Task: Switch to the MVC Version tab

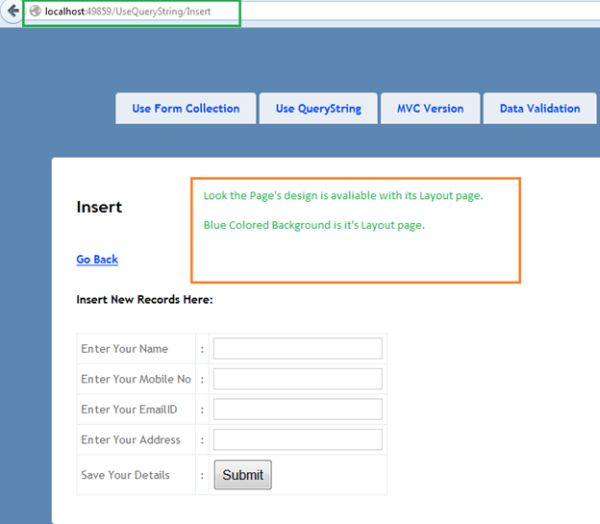Action: point(430,108)
